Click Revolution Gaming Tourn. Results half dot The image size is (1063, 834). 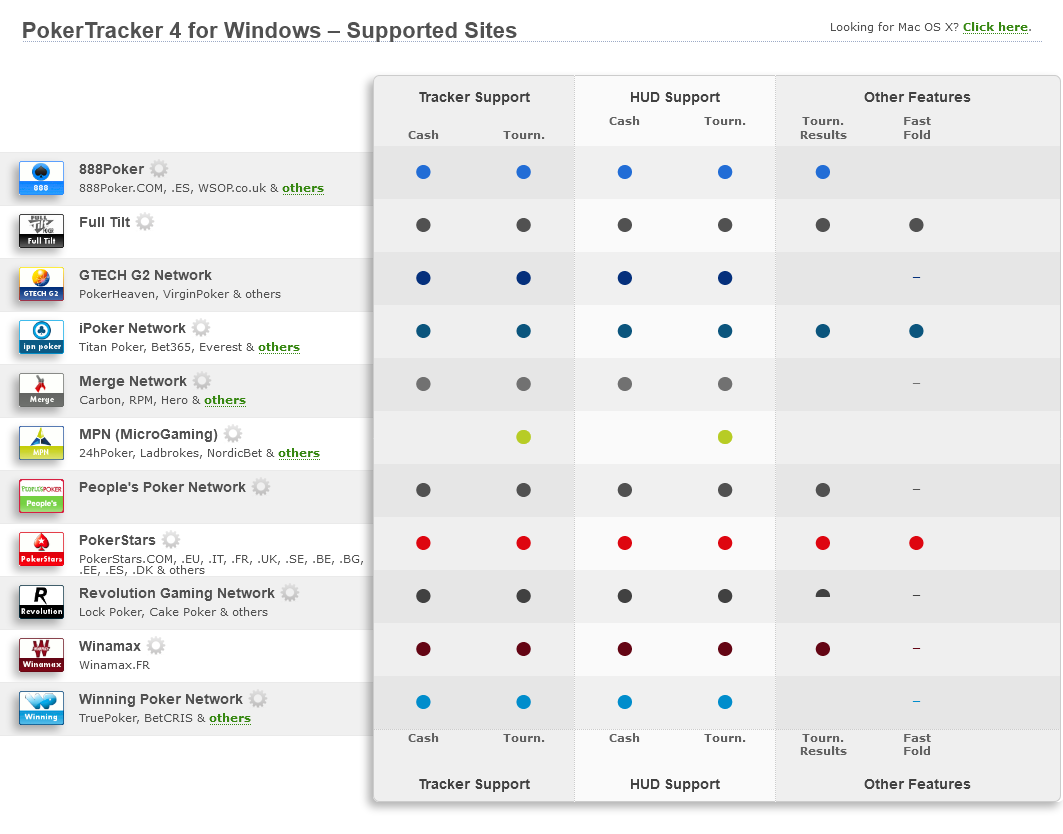(822, 593)
